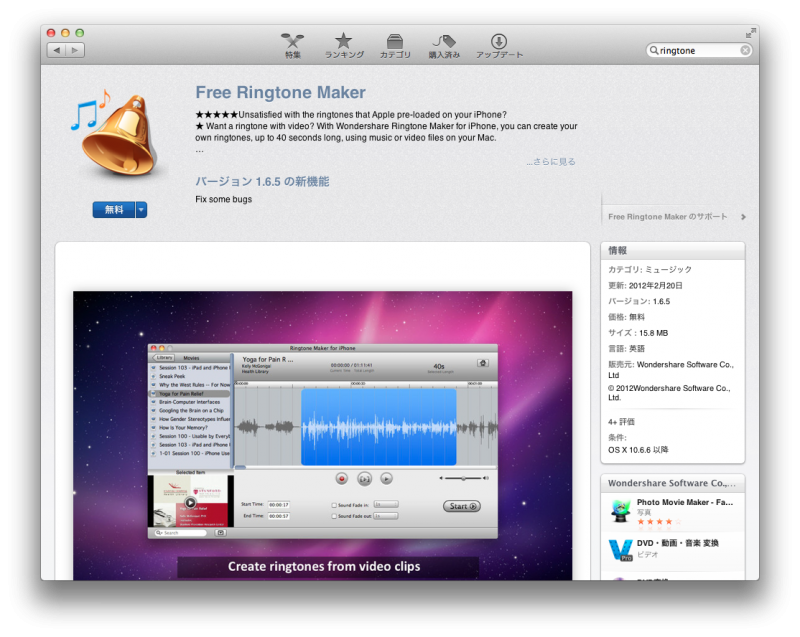Click バージョン: 1.6.5 info row
Image resolution: width=800 pixels, height=637 pixels.
pyautogui.click(x=639, y=301)
